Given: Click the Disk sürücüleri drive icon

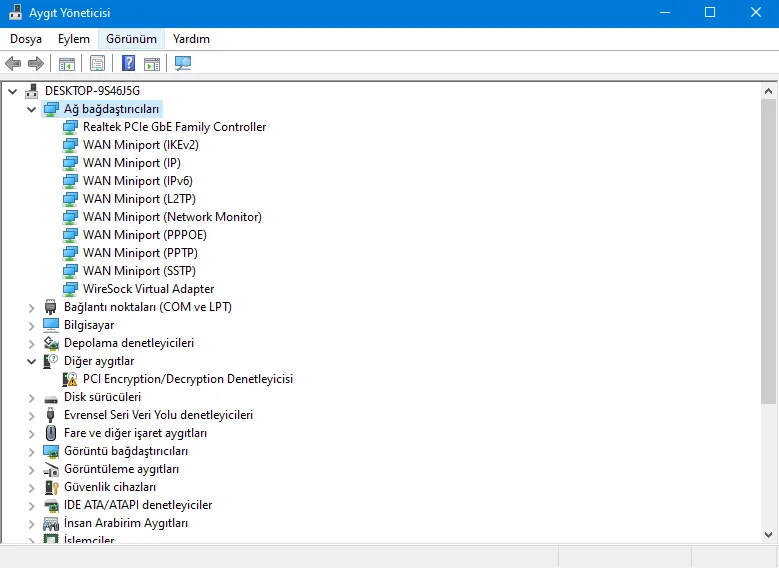Looking at the screenshot, I should pyautogui.click(x=51, y=399).
